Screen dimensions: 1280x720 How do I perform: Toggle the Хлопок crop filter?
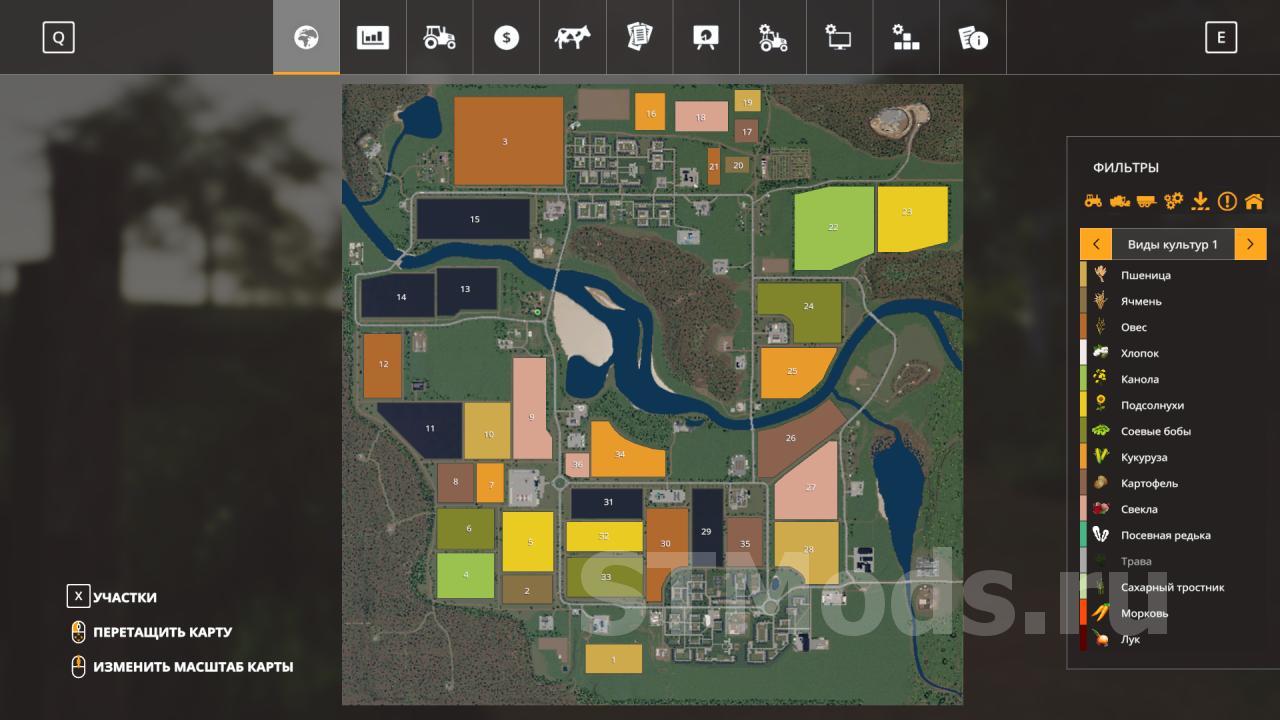point(1173,353)
